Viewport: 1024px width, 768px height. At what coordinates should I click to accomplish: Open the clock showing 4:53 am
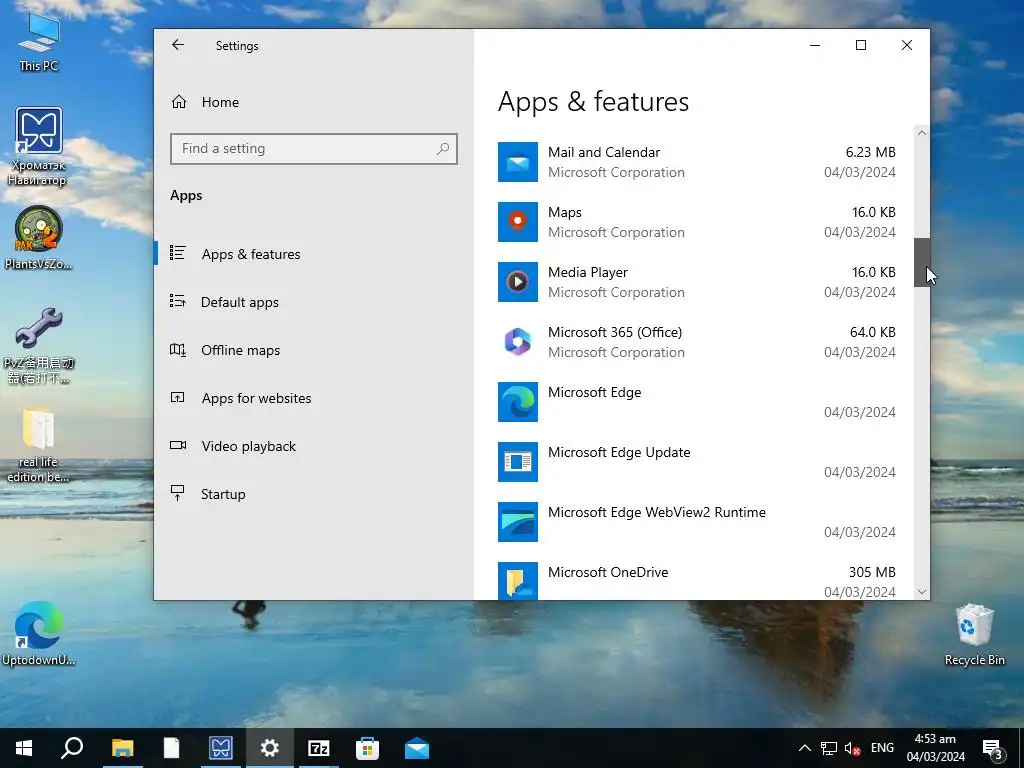[x=935, y=748]
